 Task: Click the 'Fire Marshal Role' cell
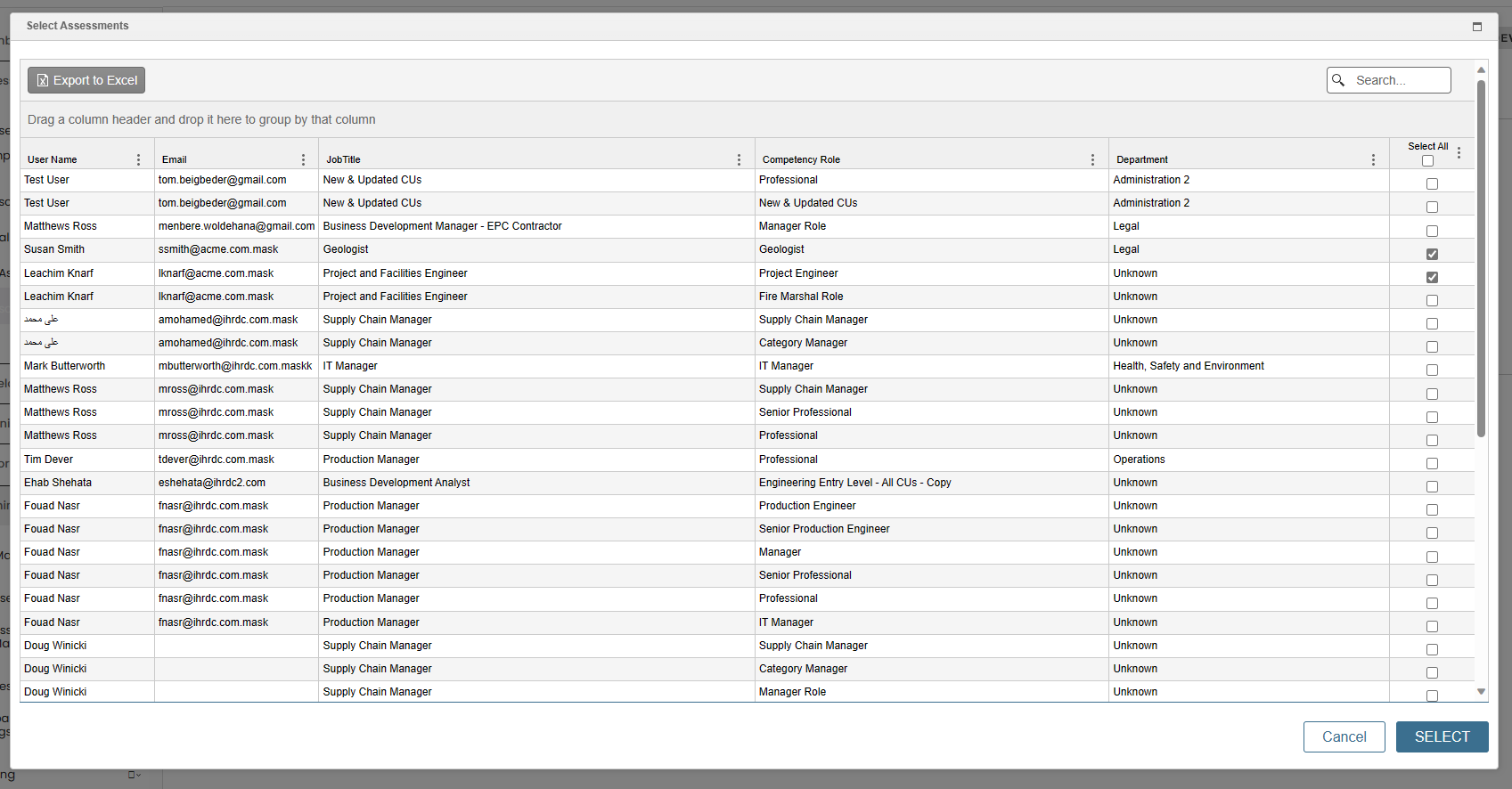[931, 297]
